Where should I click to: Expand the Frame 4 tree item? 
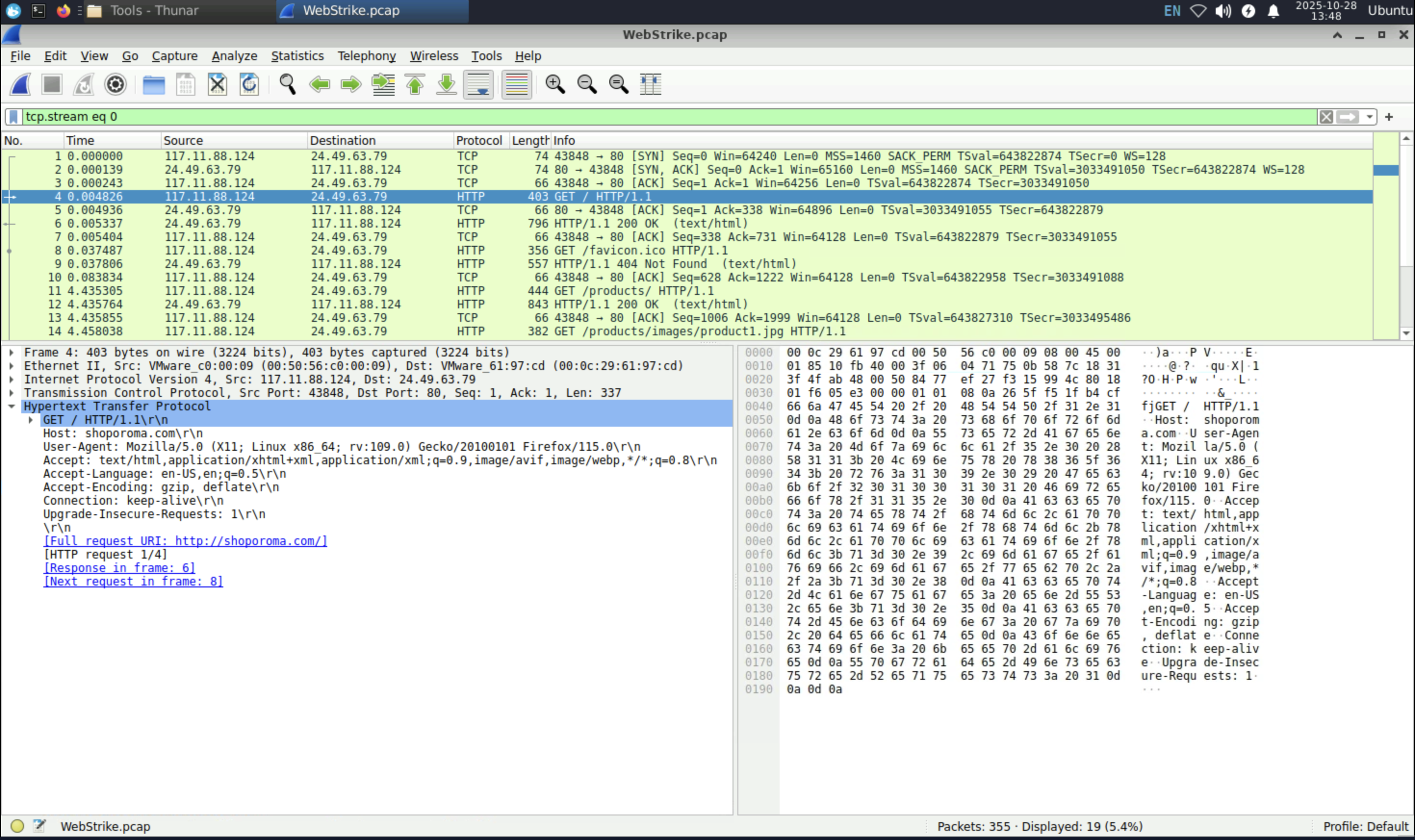12,353
